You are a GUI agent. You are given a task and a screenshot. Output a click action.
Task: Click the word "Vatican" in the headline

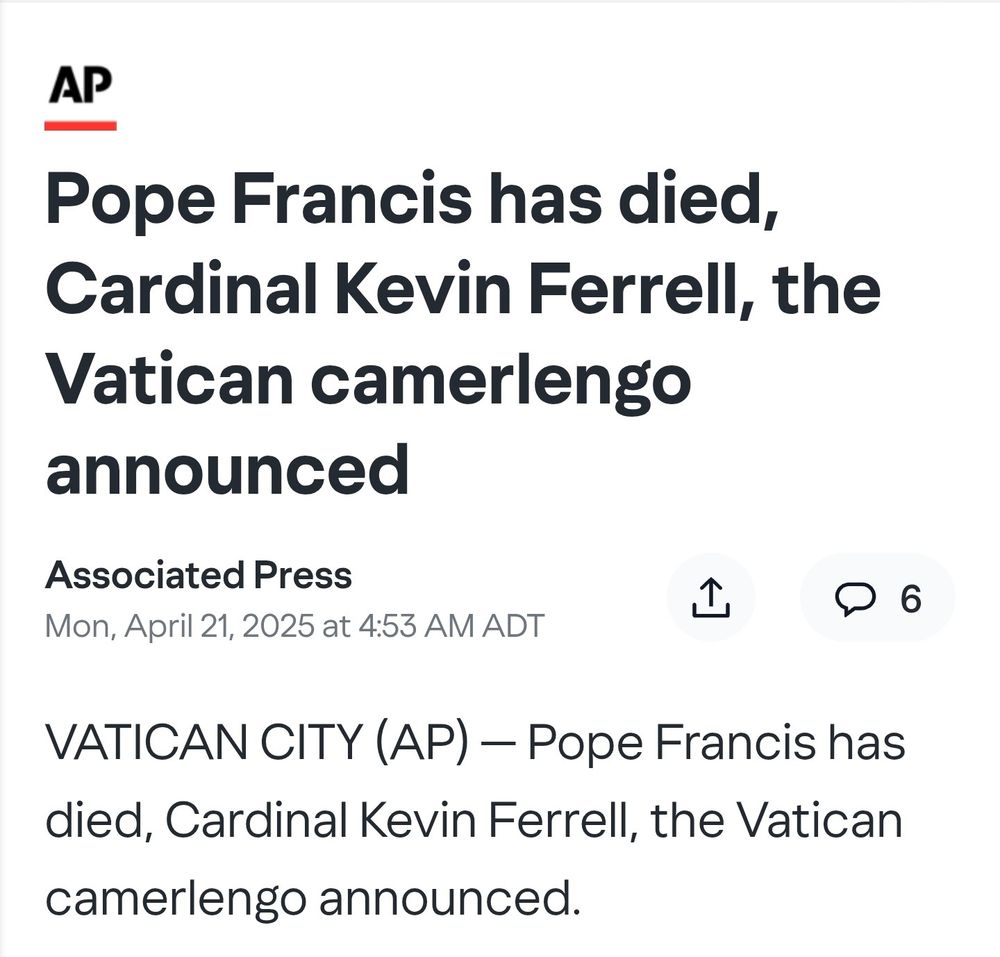(170, 380)
